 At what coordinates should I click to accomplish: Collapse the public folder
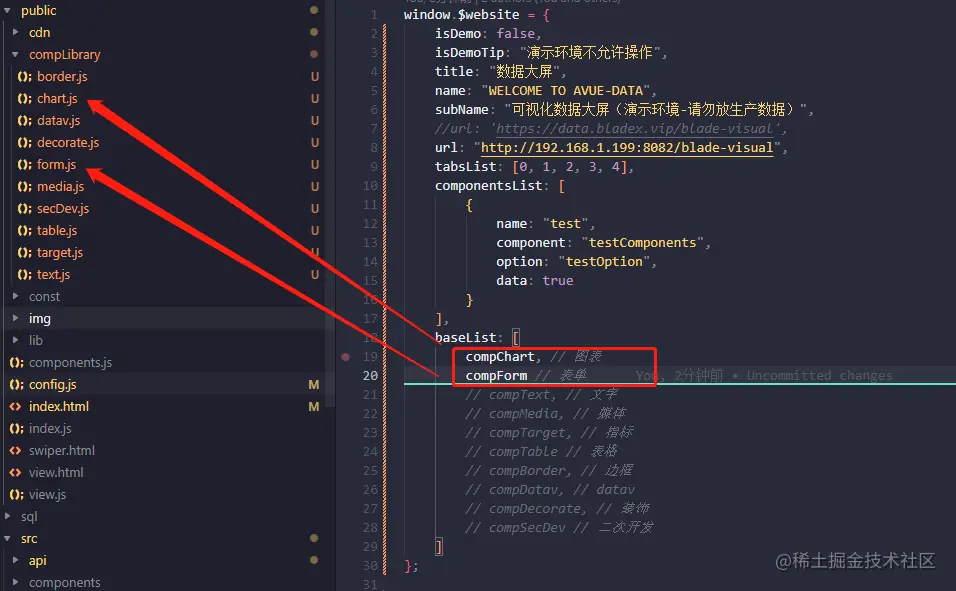[x=7, y=10]
